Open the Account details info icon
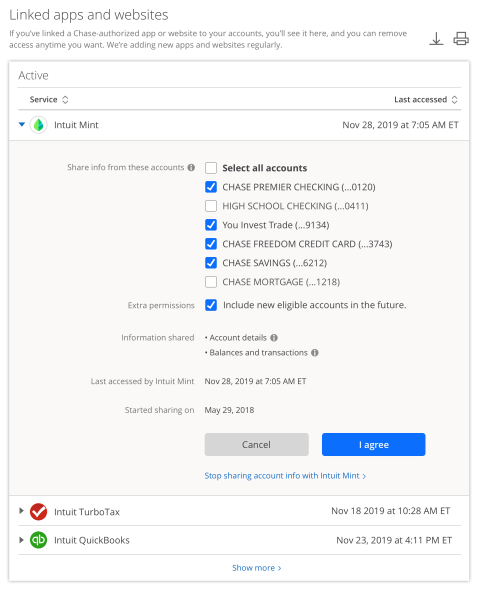The width and height of the screenshot is (478, 590). (x=274, y=338)
